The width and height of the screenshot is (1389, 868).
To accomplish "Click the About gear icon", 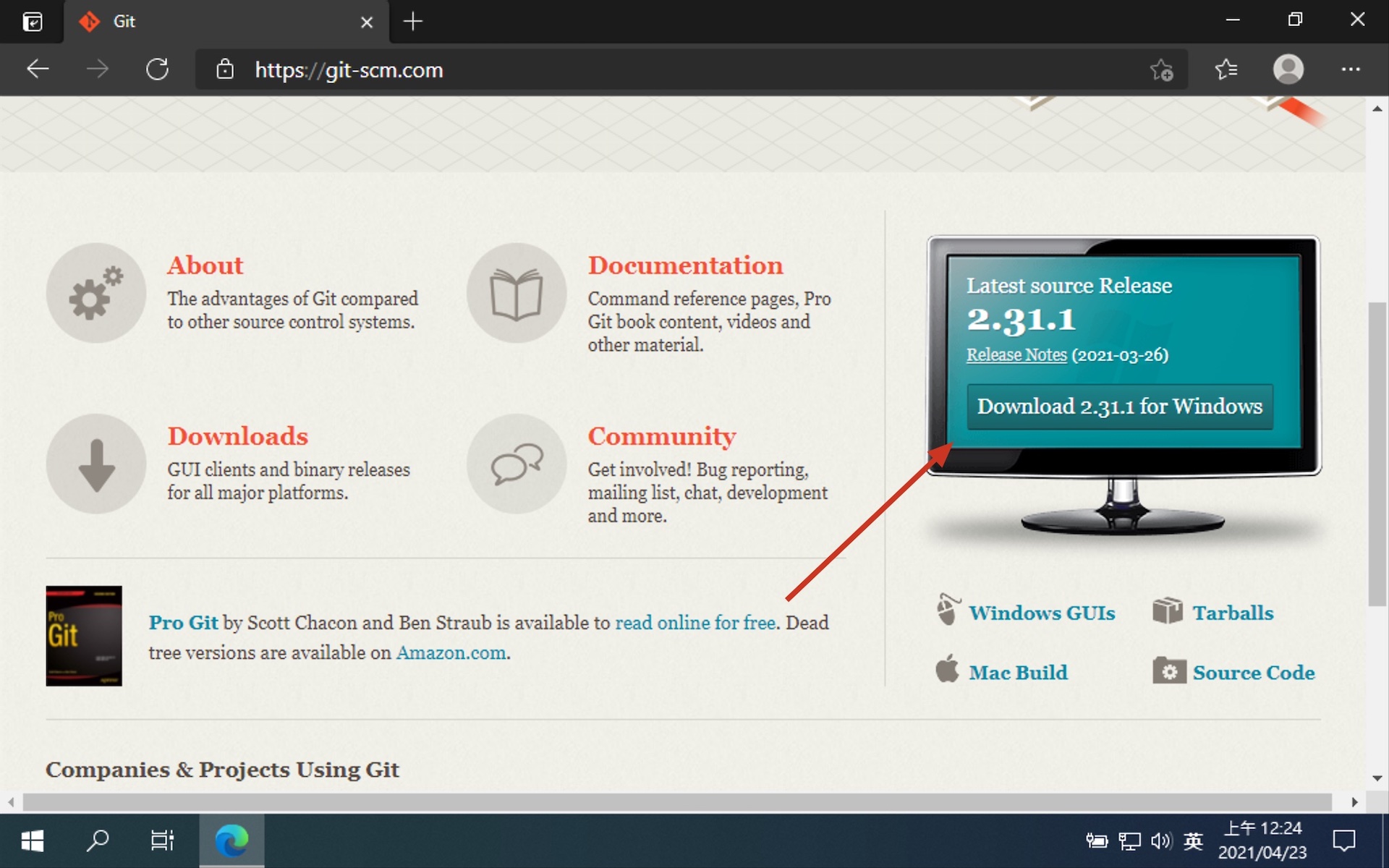I will [96, 293].
